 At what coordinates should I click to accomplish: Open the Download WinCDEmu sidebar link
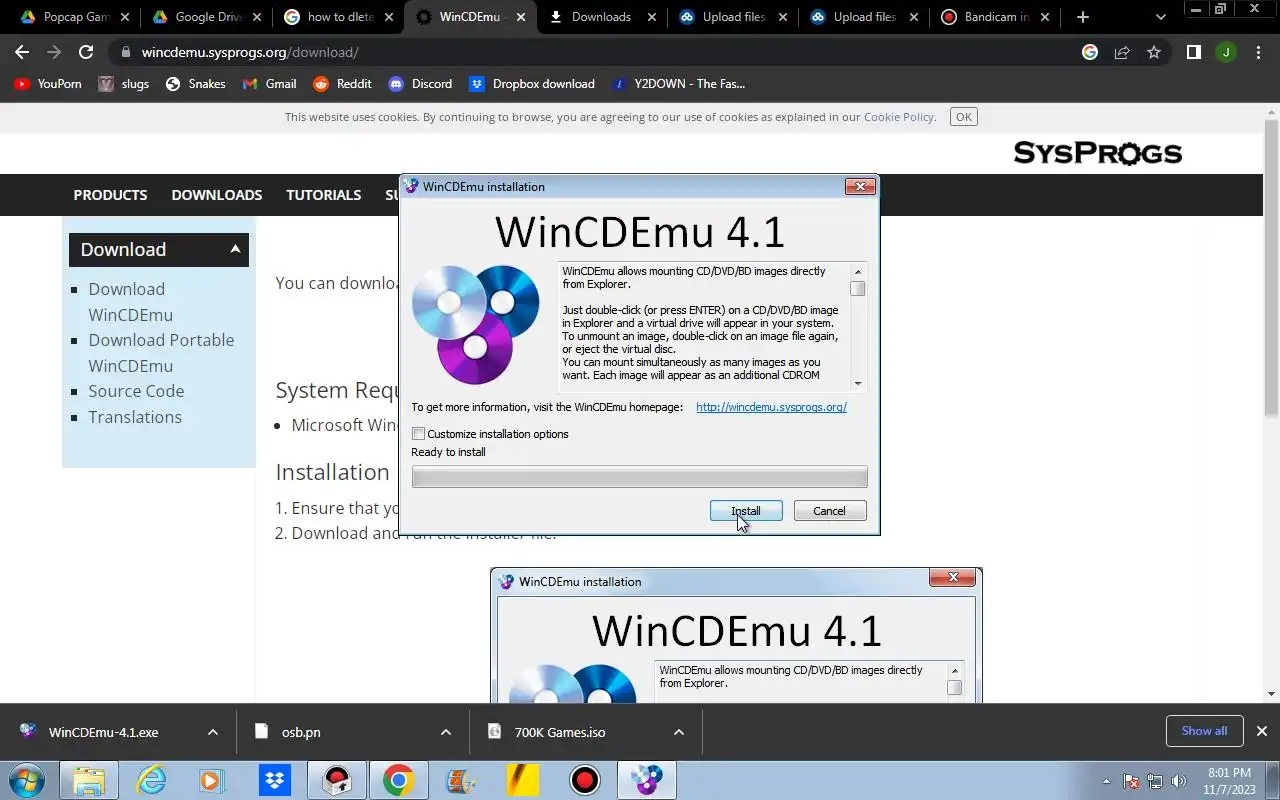[x=130, y=302]
